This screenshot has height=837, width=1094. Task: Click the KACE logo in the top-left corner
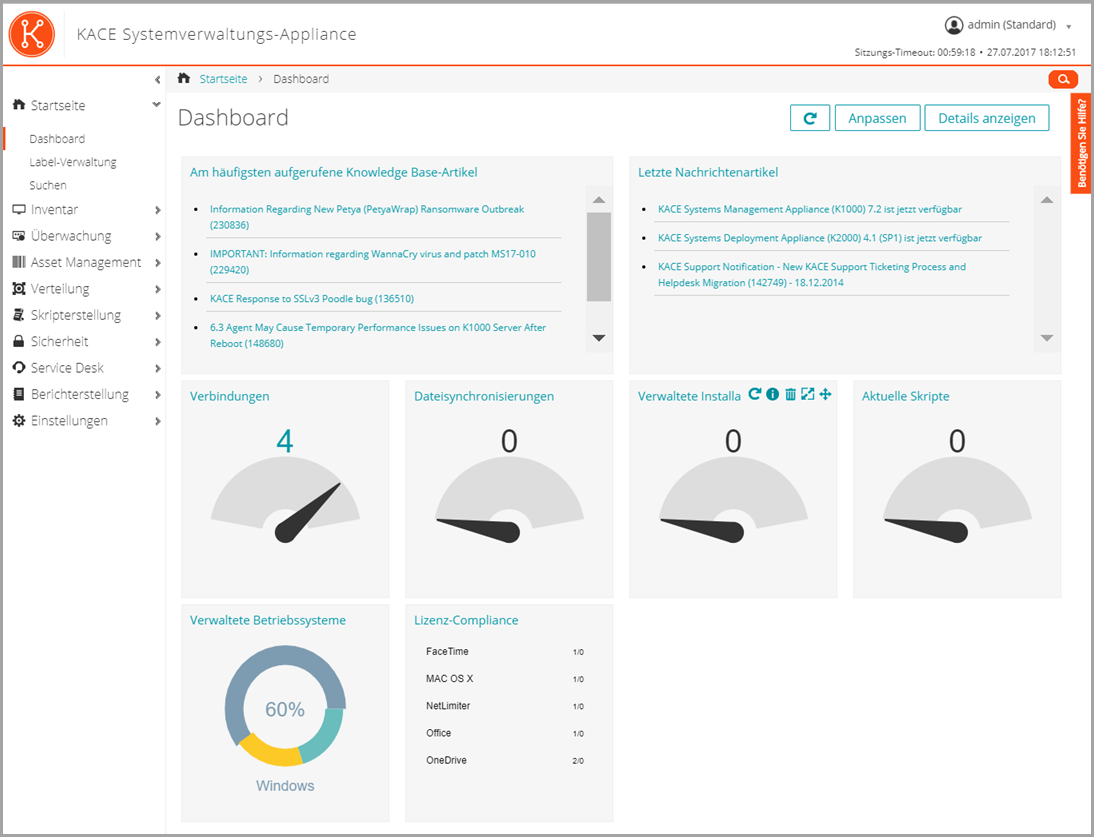31,33
